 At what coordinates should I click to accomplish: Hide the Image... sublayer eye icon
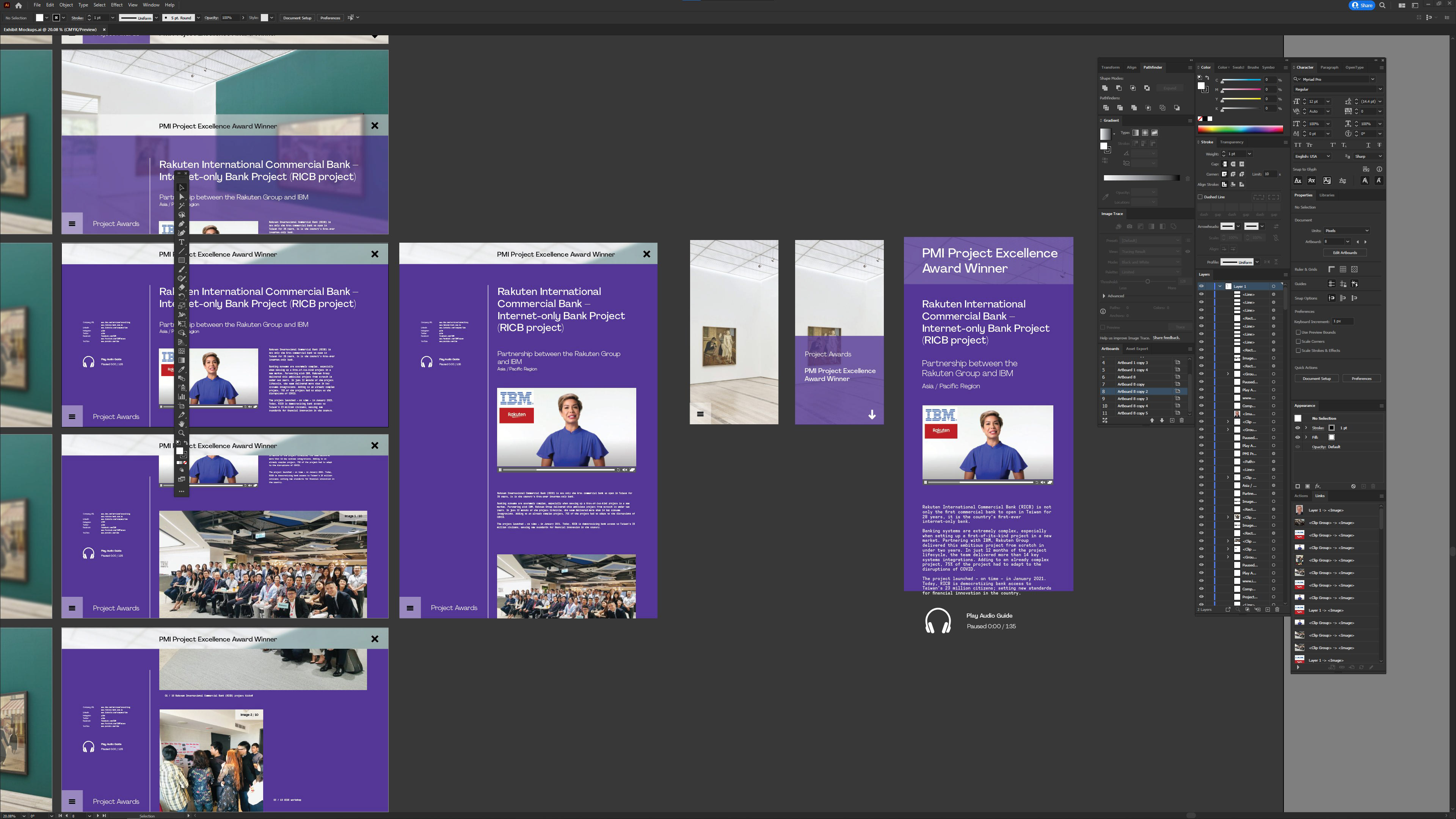pyautogui.click(x=1202, y=358)
